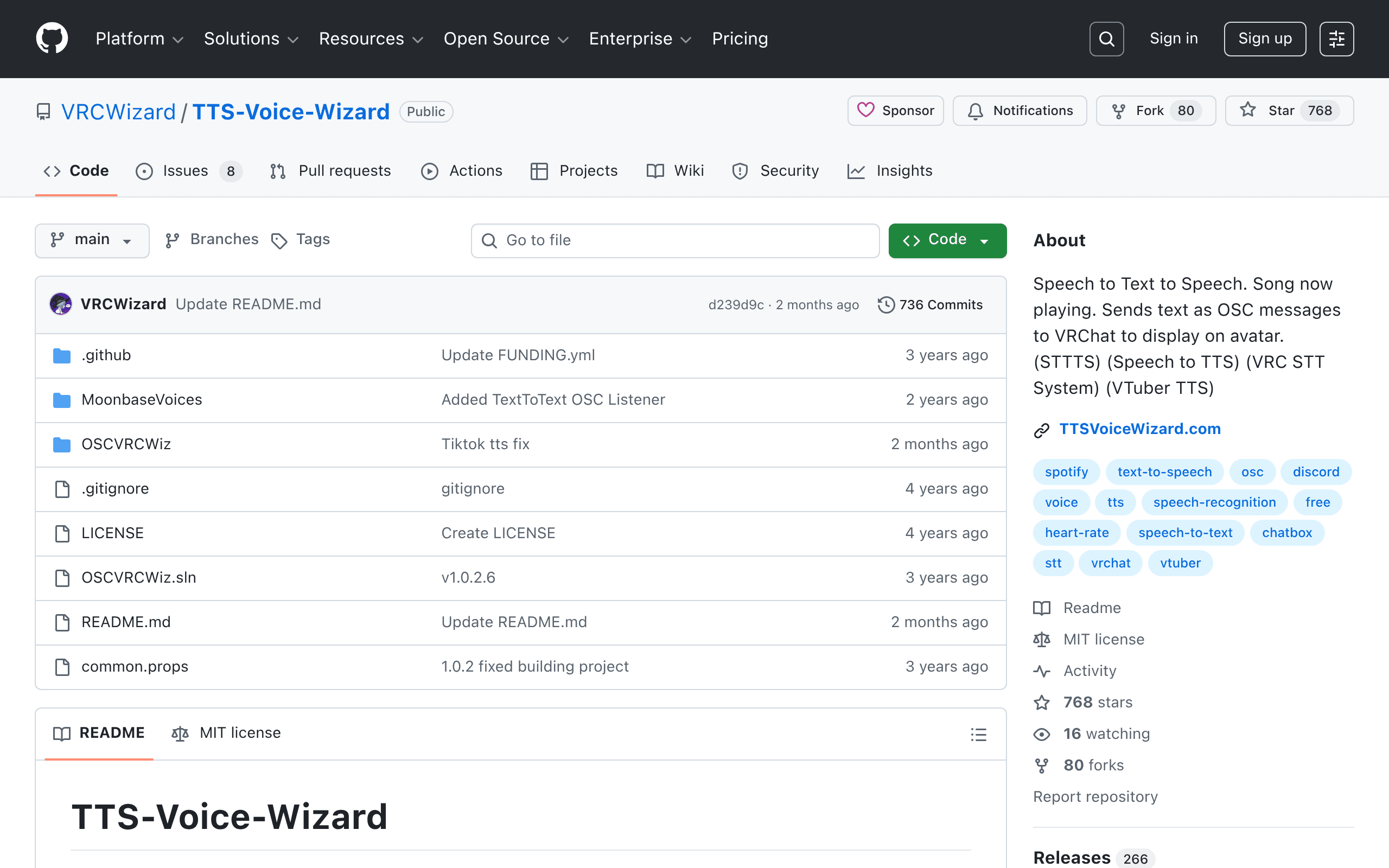Click the vrchat topic tag
The width and height of the screenshot is (1389, 868).
(x=1111, y=563)
